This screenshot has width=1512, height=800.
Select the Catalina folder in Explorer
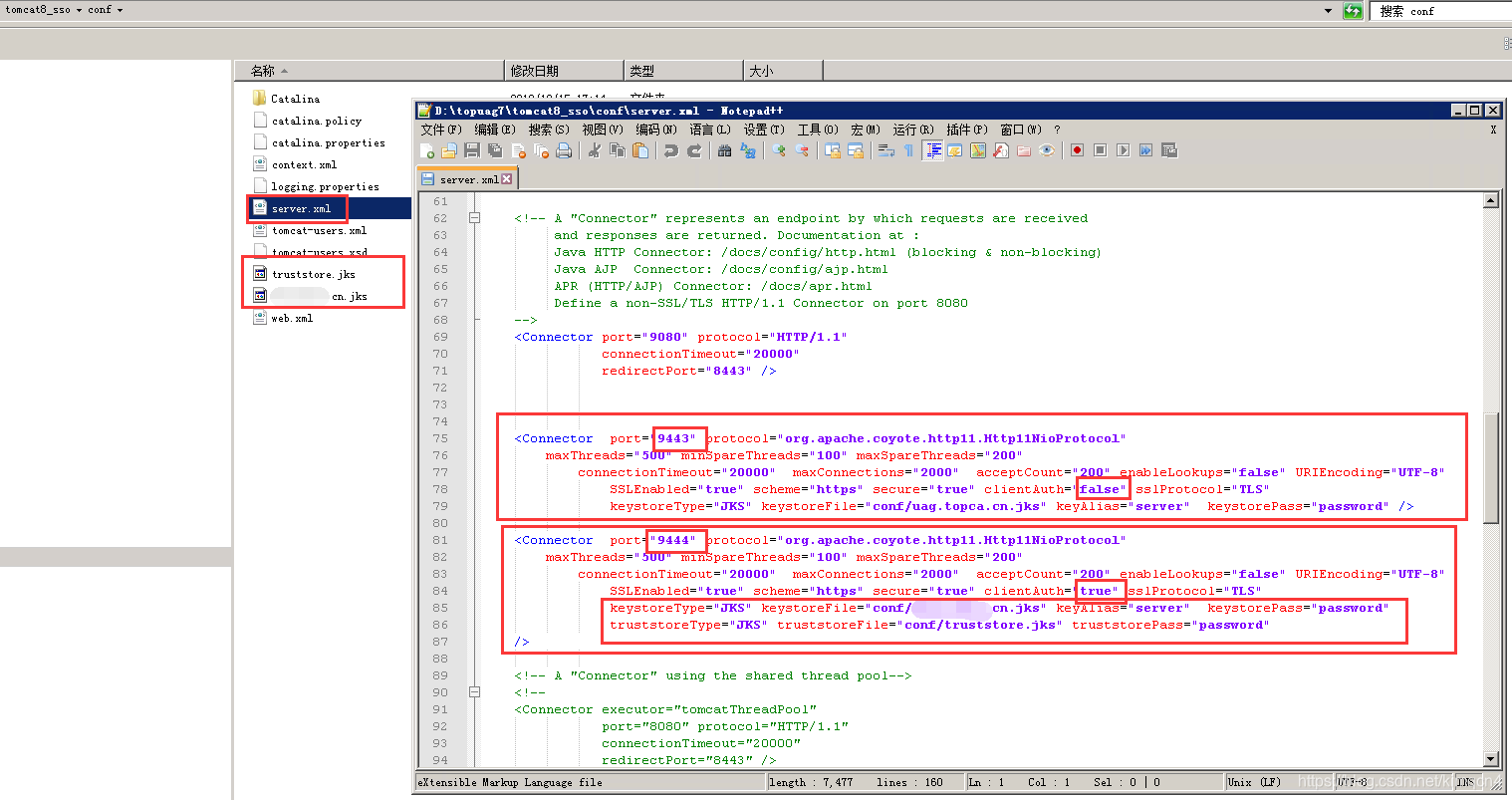(286, 99)
